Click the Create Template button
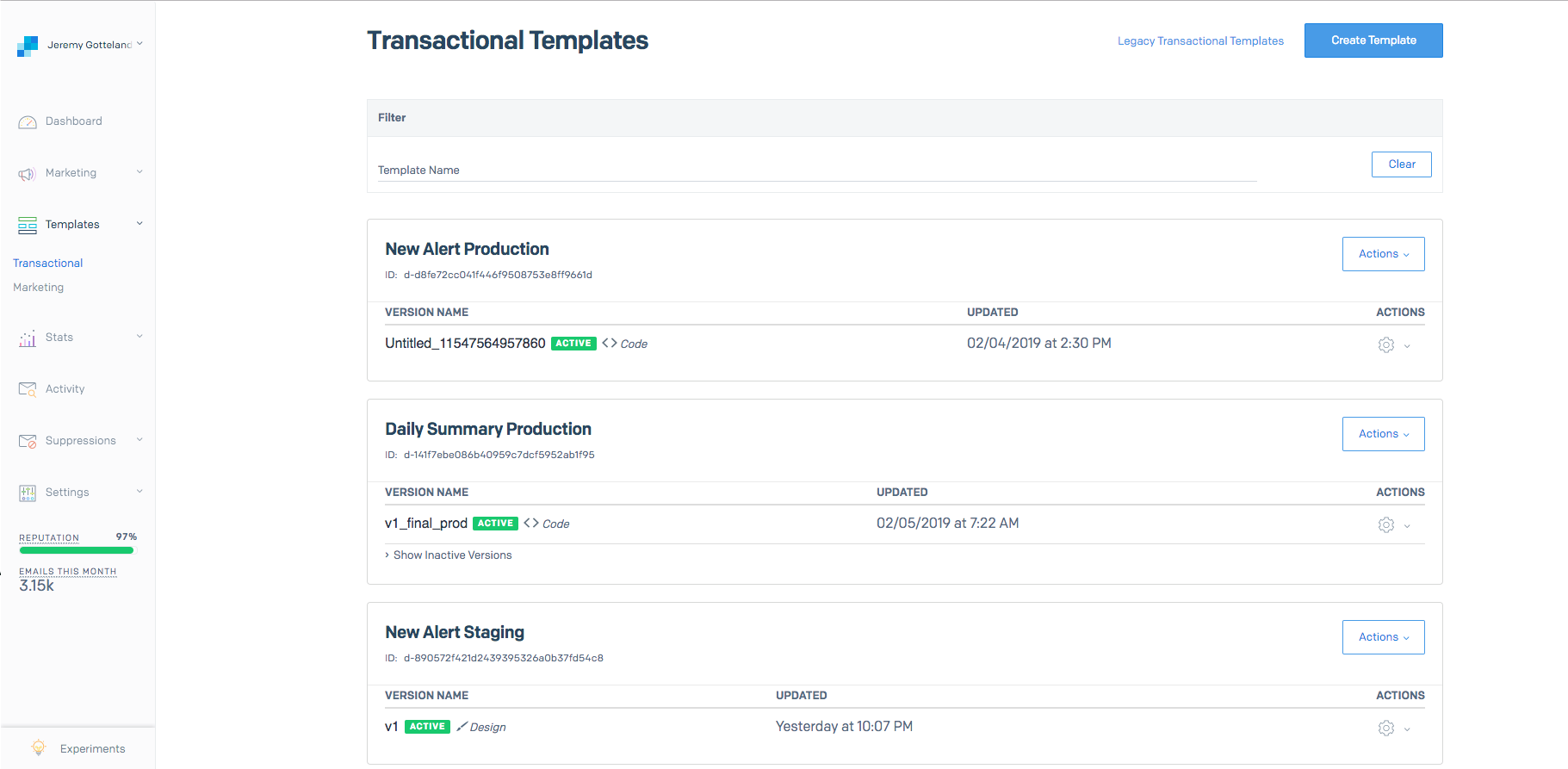 1373,40
